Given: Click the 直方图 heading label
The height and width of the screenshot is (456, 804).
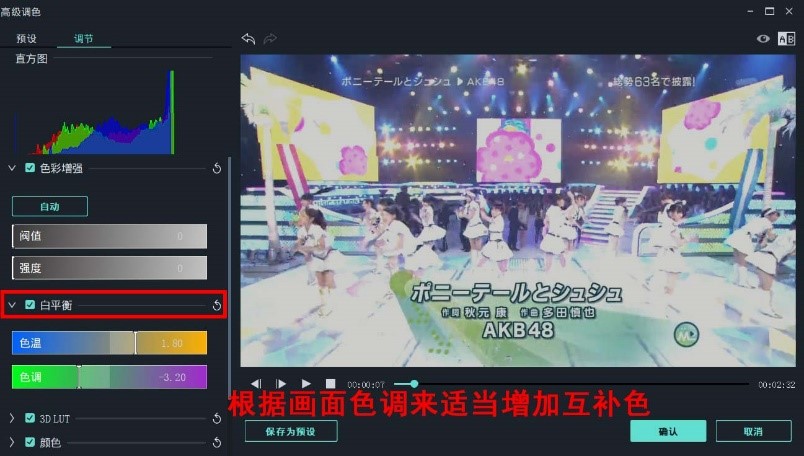Looking at the screenshot, I should pyautogui.click(x=31, y=58).
